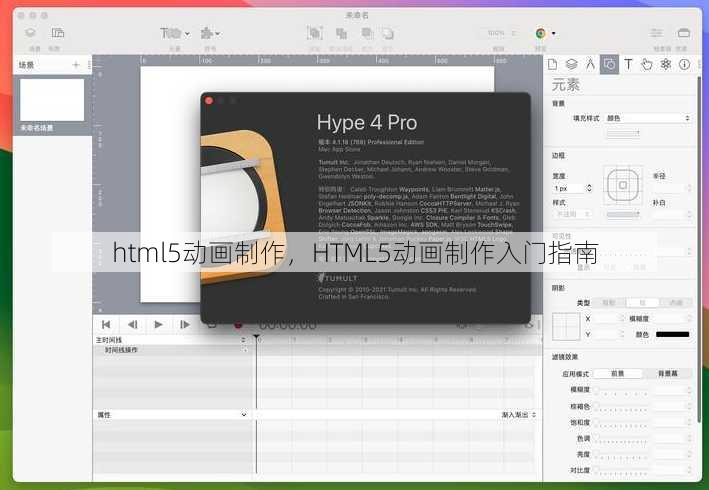Click the border color well

(623, 214)
